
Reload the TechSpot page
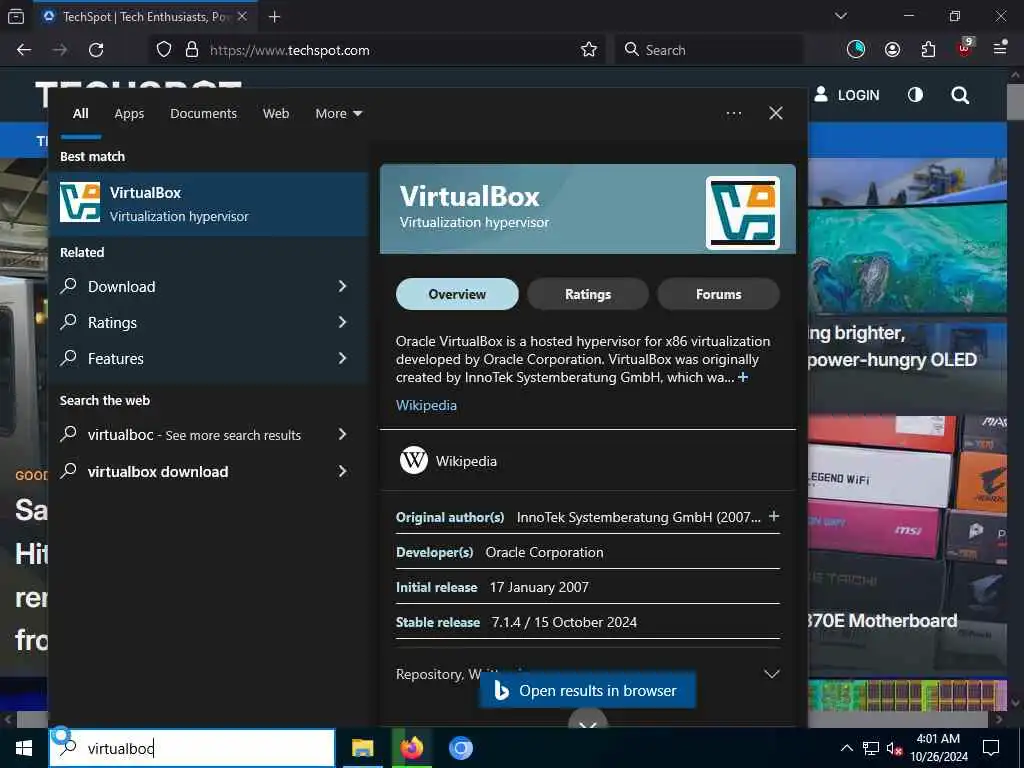(96, 50)
